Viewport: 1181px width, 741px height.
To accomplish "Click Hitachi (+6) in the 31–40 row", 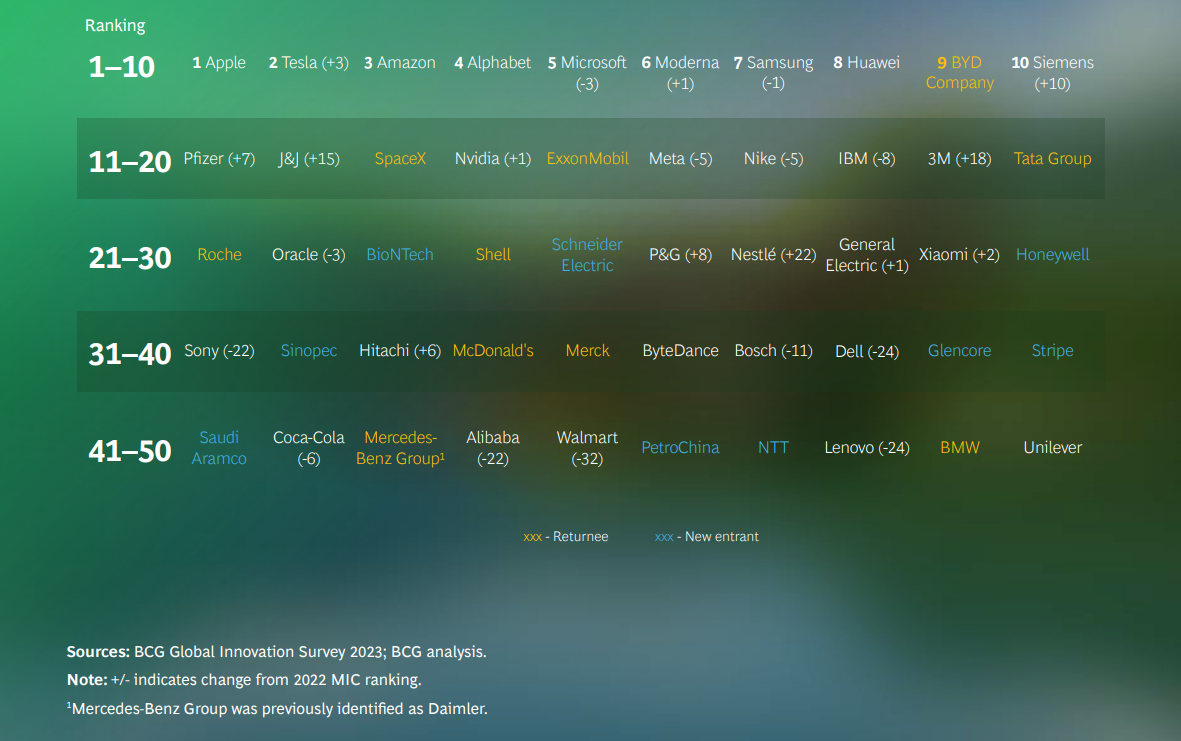I will pyautogui.click(x=400, y=351).
